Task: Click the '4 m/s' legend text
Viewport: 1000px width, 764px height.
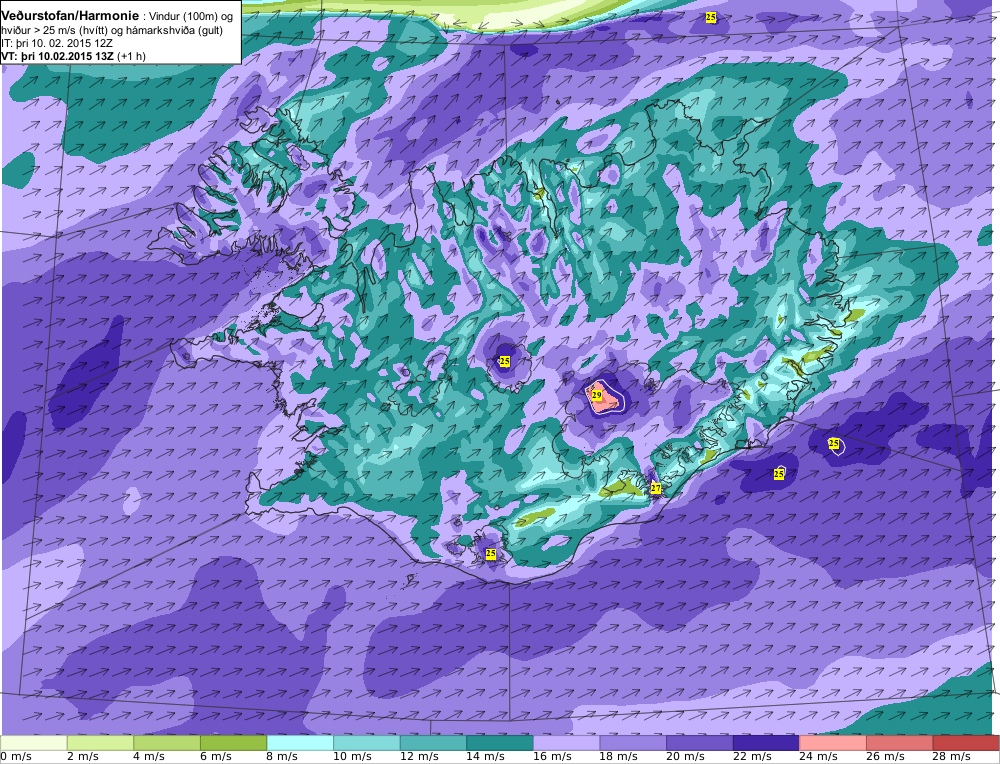Action: pos(149,757)
